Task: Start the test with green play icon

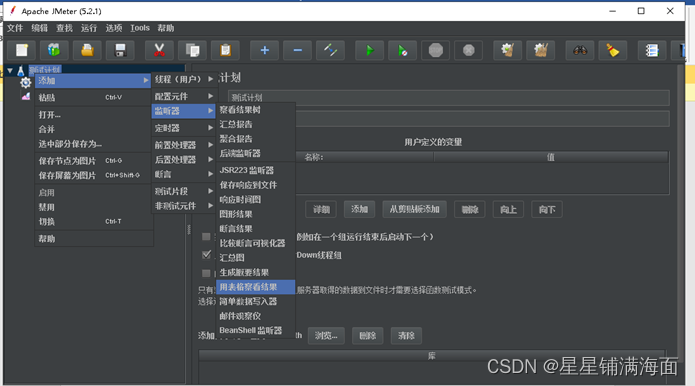Action: 370,51
